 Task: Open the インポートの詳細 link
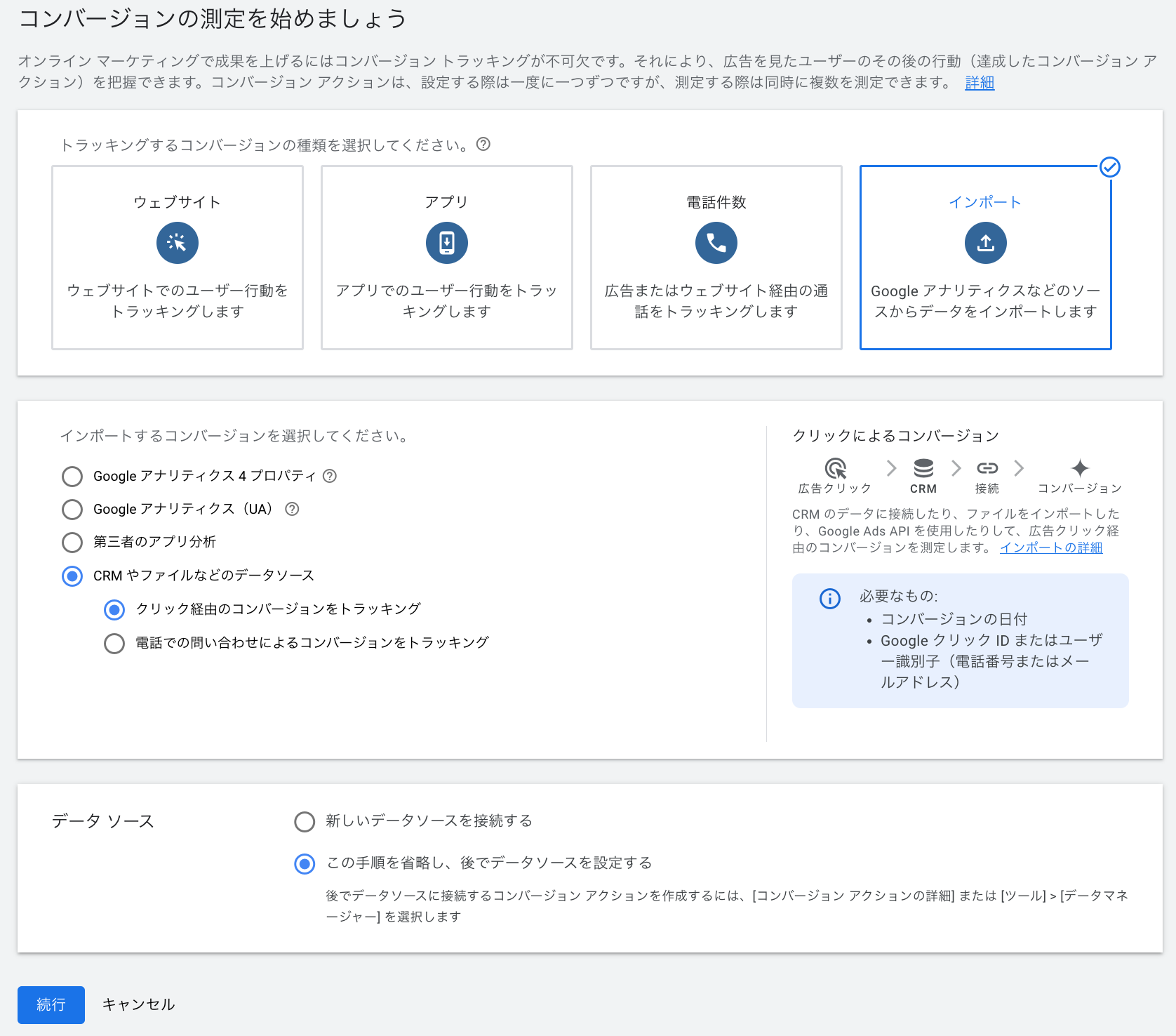click(x=1051, y=548)
